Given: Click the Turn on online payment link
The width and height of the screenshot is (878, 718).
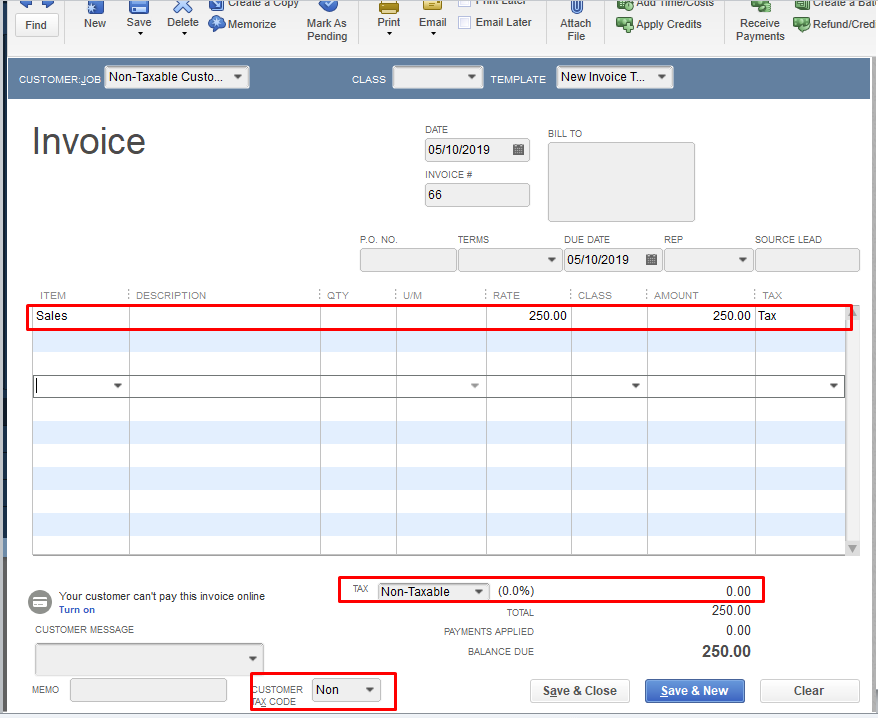Looking at the screenshot, I should (77, 610).
